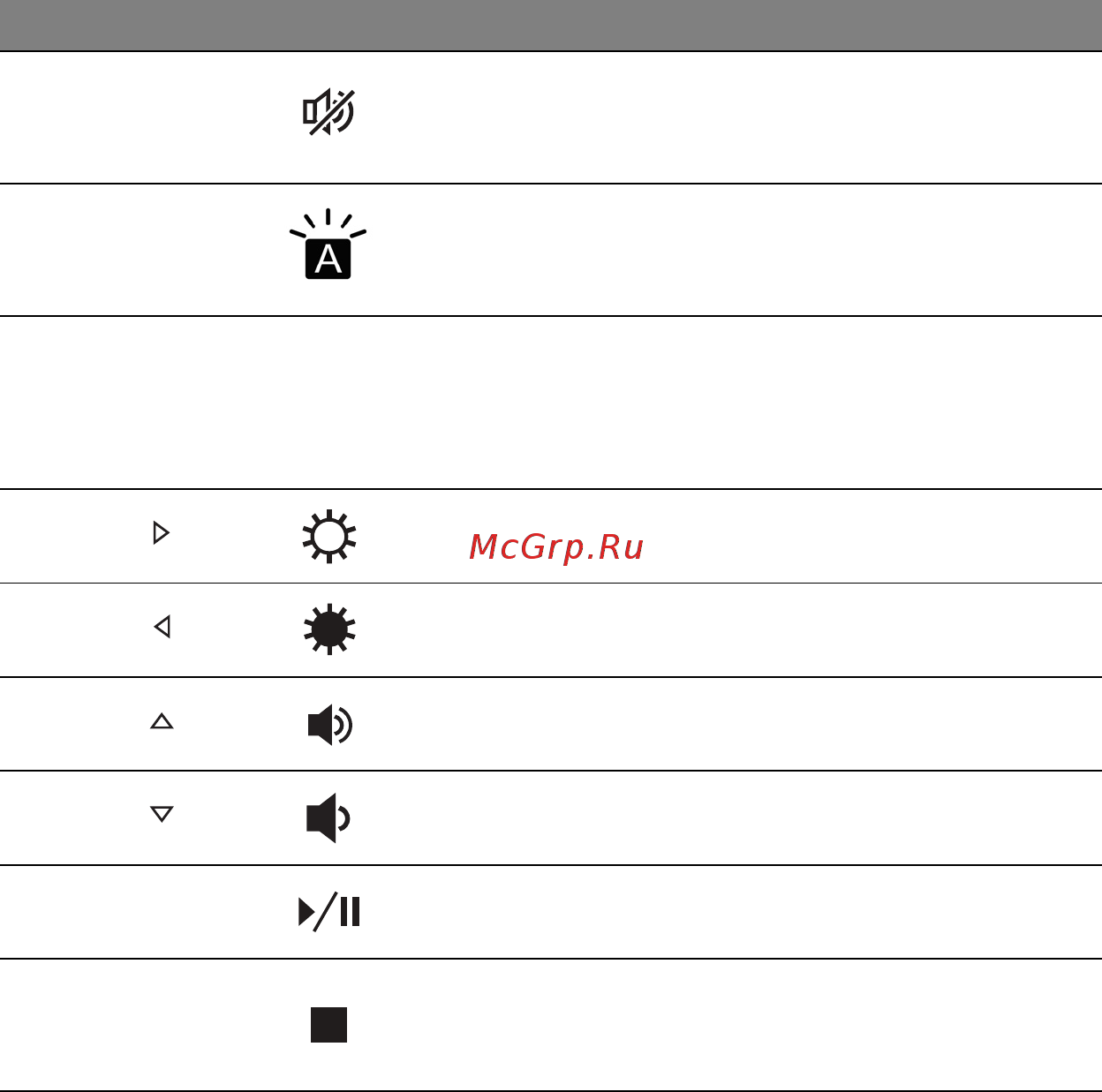Click empty cell left of backlight icon
This screenshot has height=1092, width=1102.
132,250
